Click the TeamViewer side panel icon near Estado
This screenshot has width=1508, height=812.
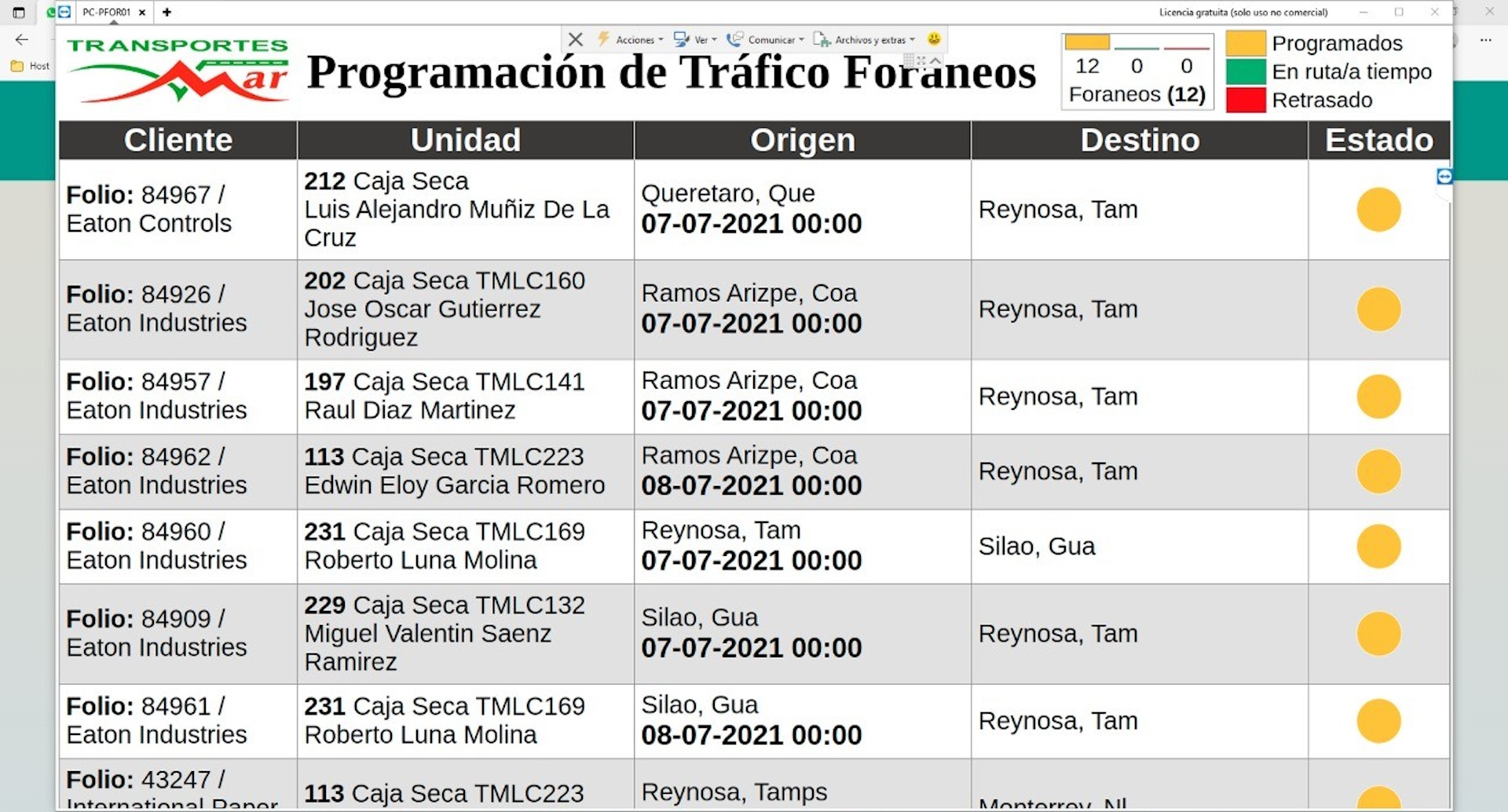coord(1444,177)
